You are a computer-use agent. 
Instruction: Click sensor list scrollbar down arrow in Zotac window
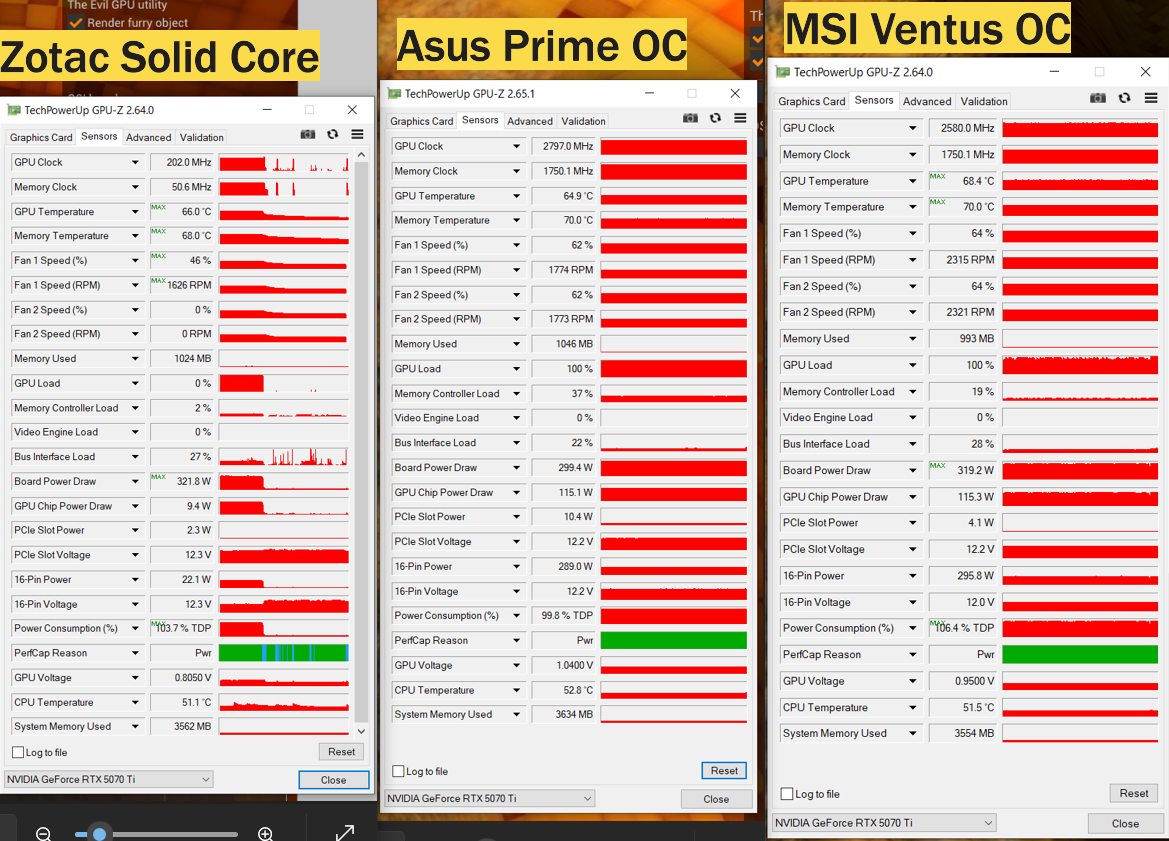(x=362, y=731)
